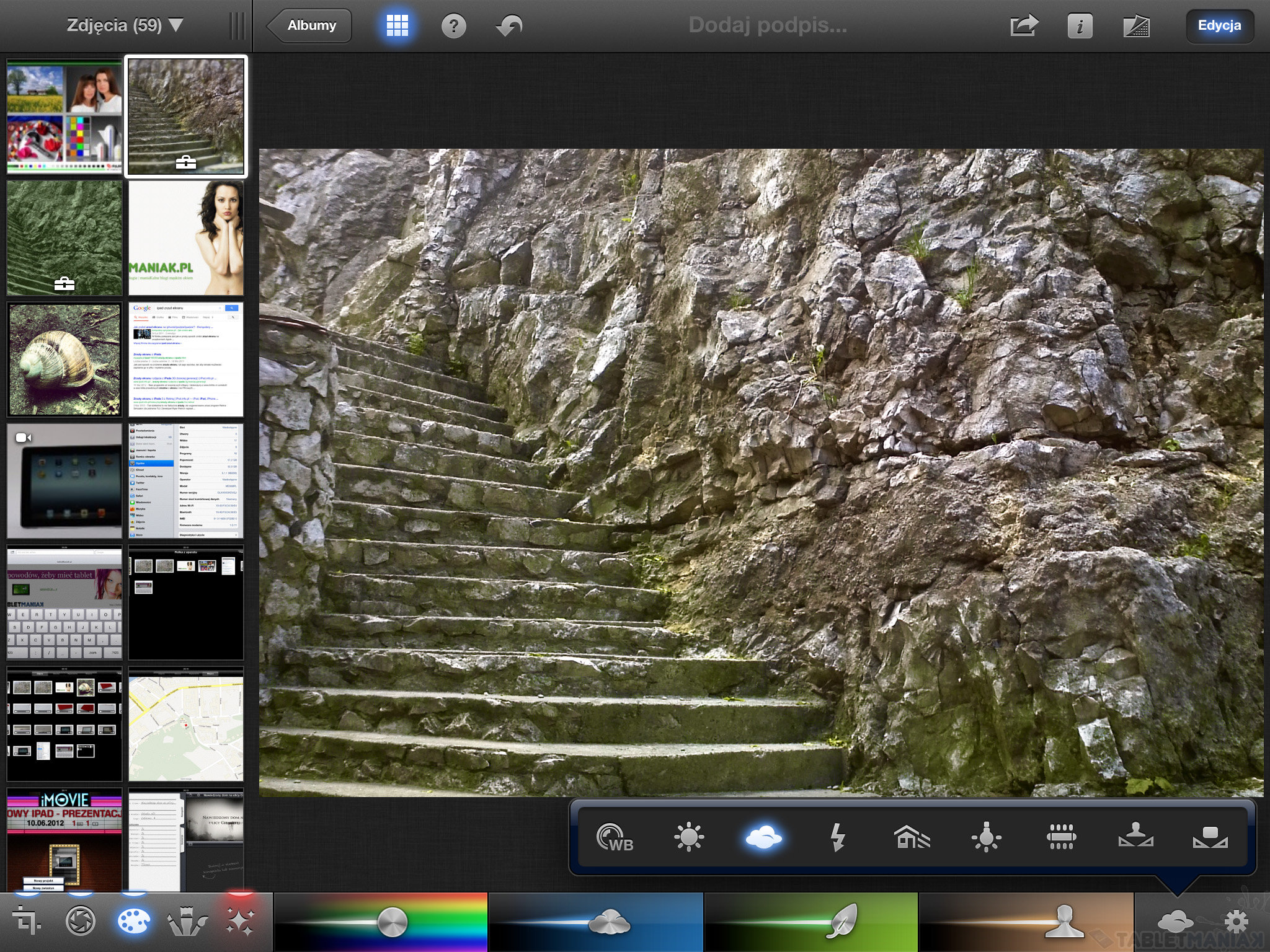Open the Effects sparkle tool
The height and width of the screenshot is (952, 1270).
(240, 922)
